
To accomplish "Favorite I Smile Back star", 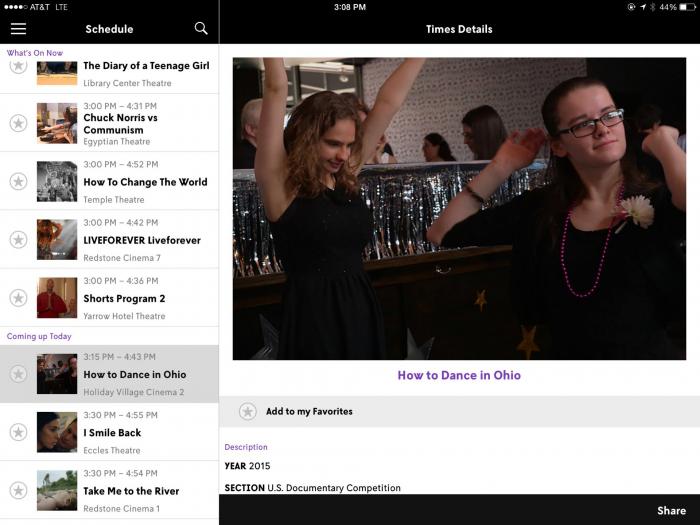I will tap(18, 432).
